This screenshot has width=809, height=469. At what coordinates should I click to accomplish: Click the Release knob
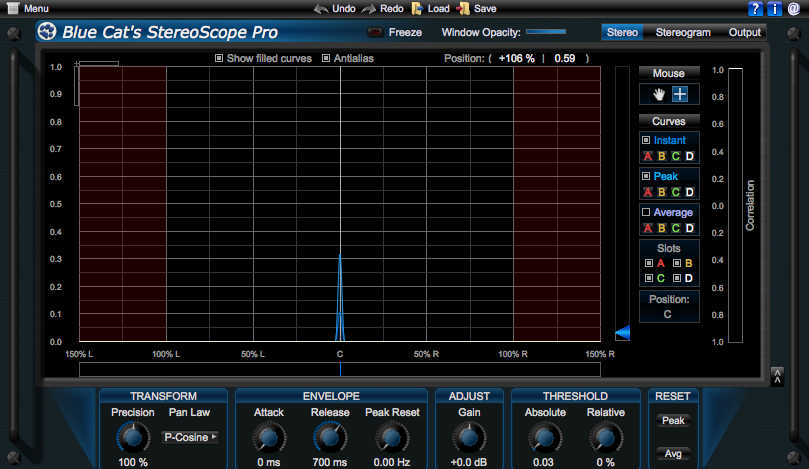tap(330, 438)
